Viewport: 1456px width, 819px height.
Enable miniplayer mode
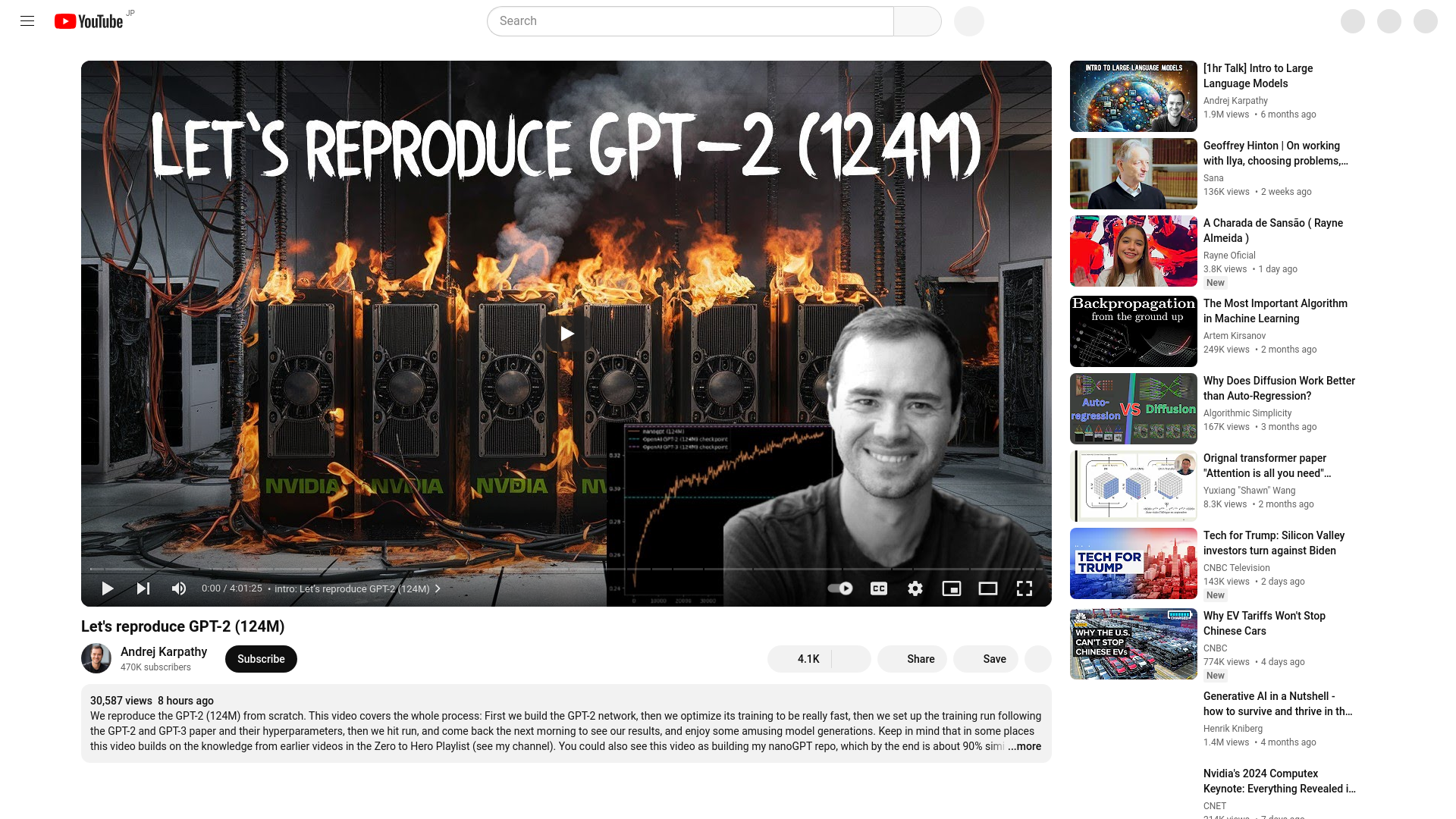click(952, 588)
